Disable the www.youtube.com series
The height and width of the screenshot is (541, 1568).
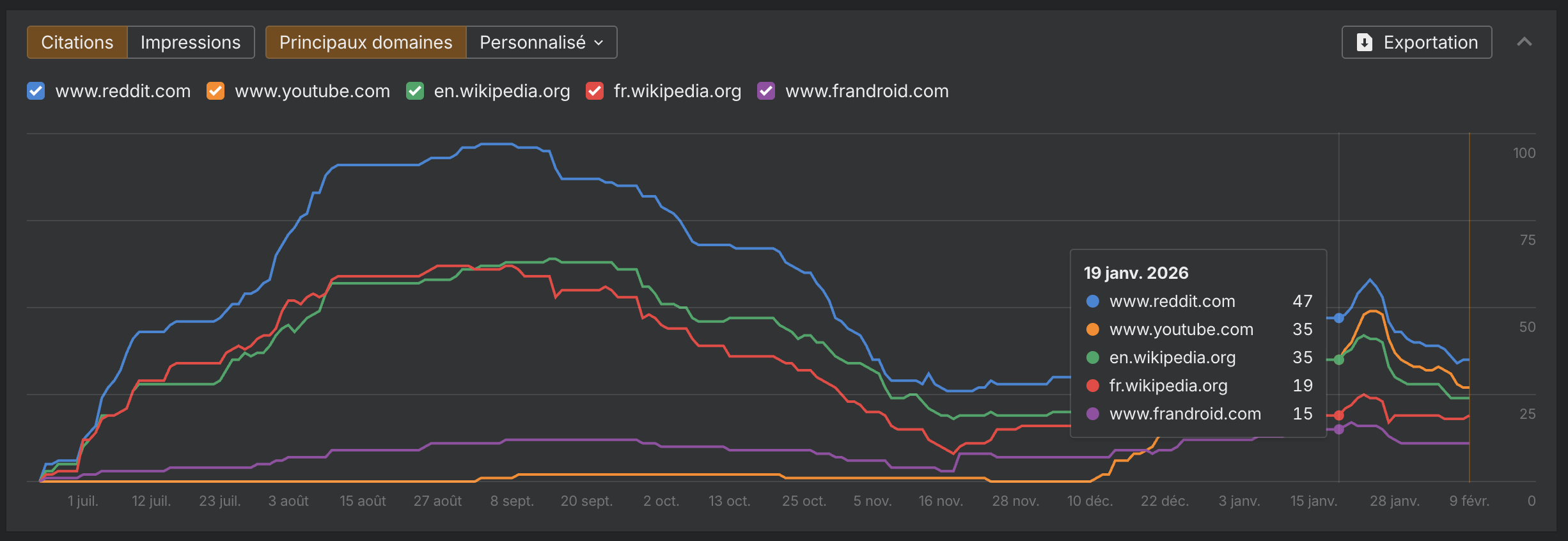[216, 91]
